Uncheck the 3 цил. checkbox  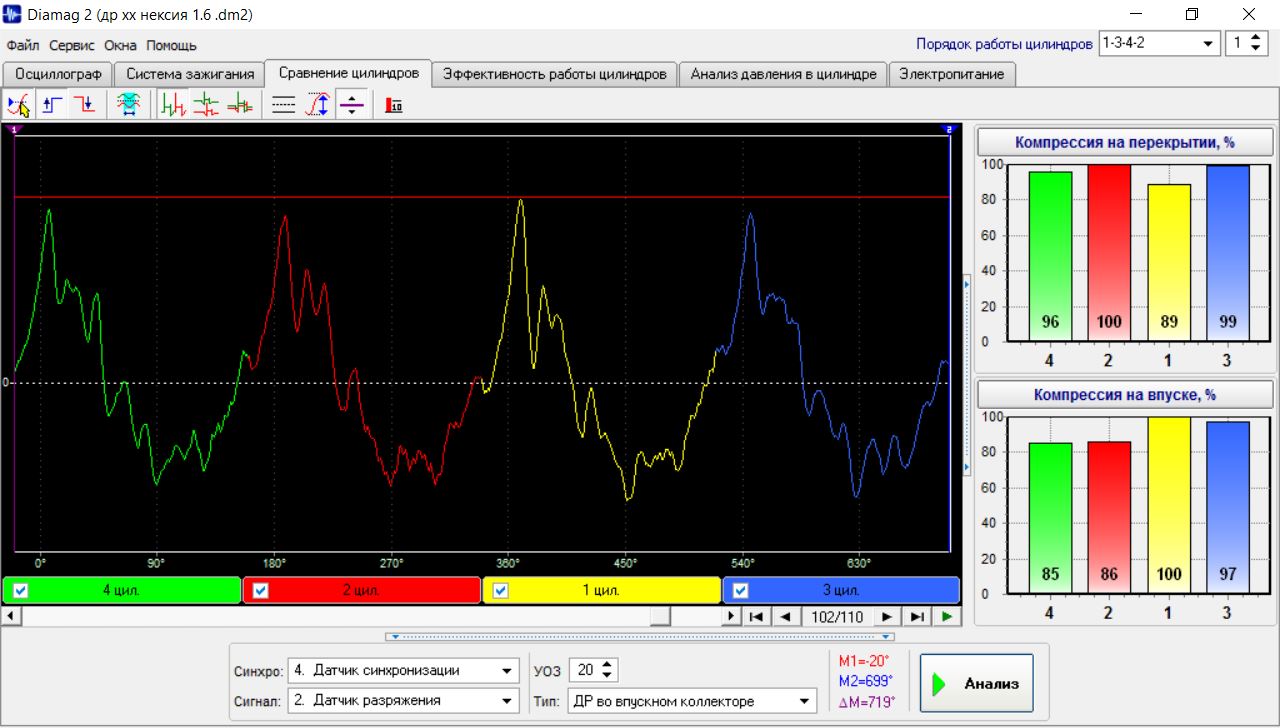741,590
